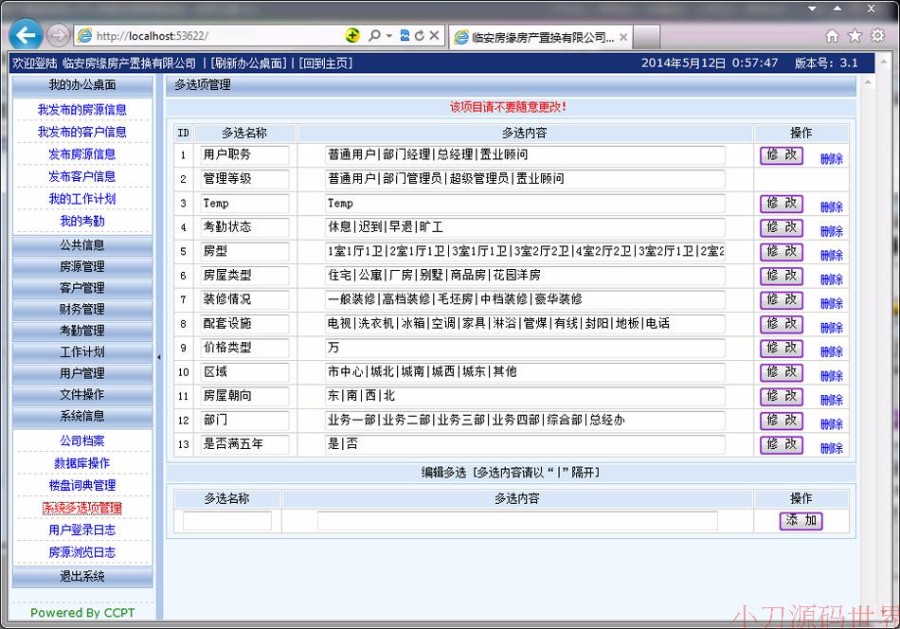900x629 pixels.
Task: Click 修改 button for 配套设施 row
Action: (781, 324)
